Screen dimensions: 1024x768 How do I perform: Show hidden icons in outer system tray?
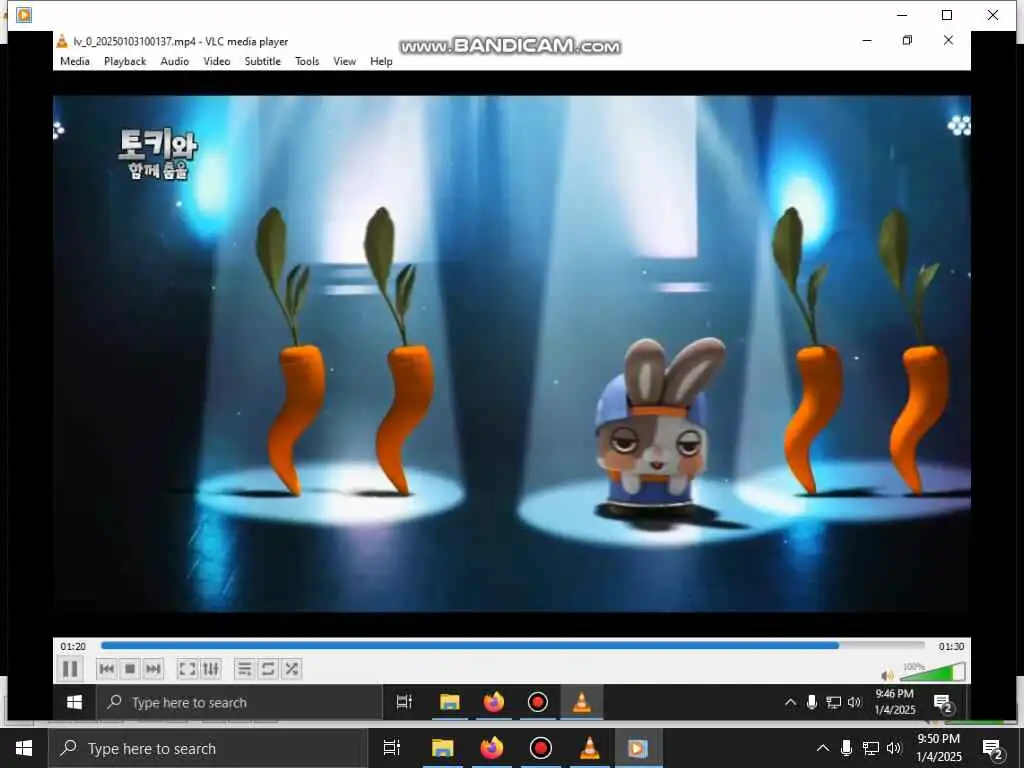pyautogui.click(x=823, y=748)
